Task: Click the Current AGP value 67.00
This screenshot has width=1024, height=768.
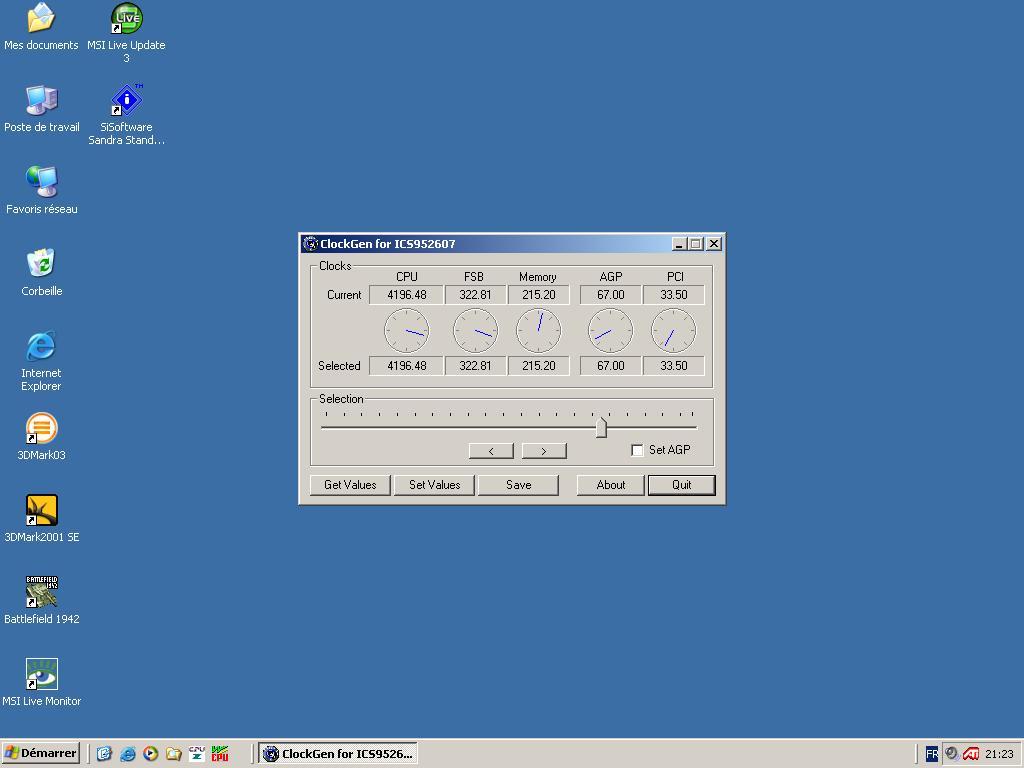Action: coord(611,295)
